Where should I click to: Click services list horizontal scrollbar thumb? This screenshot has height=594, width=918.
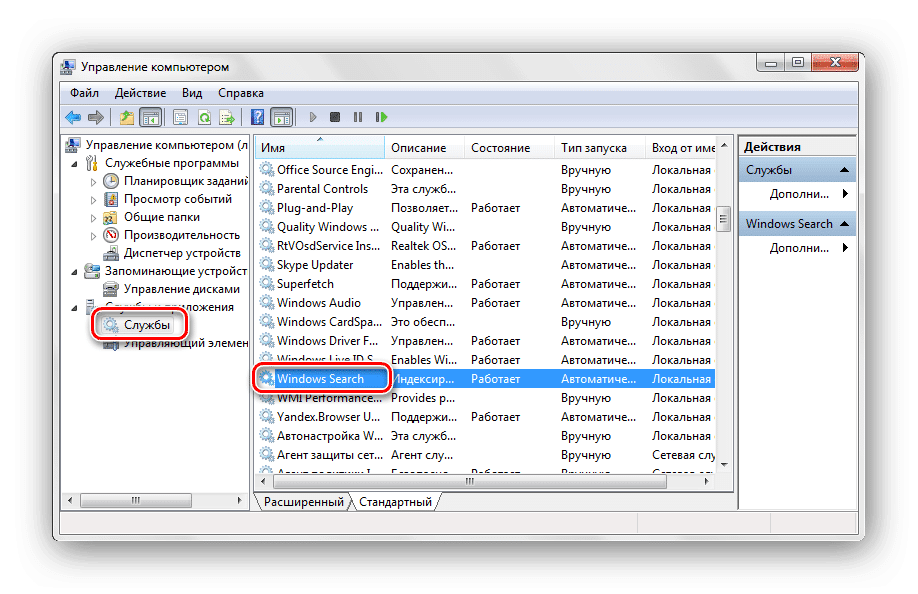click(470, 482)
